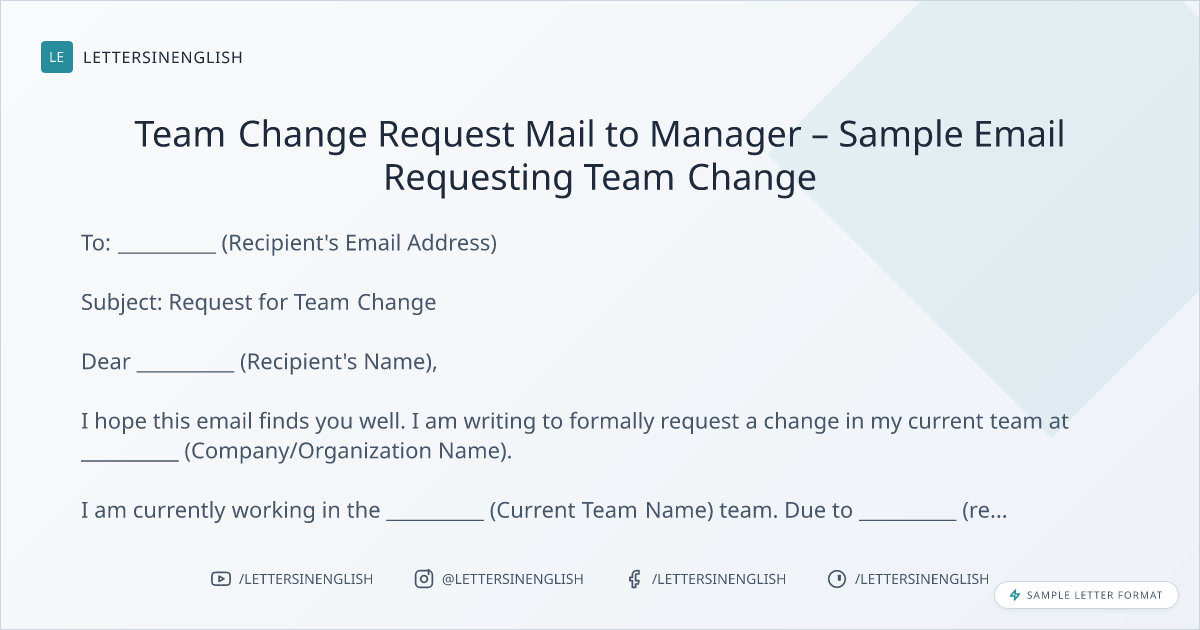The image size is (1200, 630).
Task: Click the LETTERSINENGLISH brand name at top
Action: click(163, 57)
